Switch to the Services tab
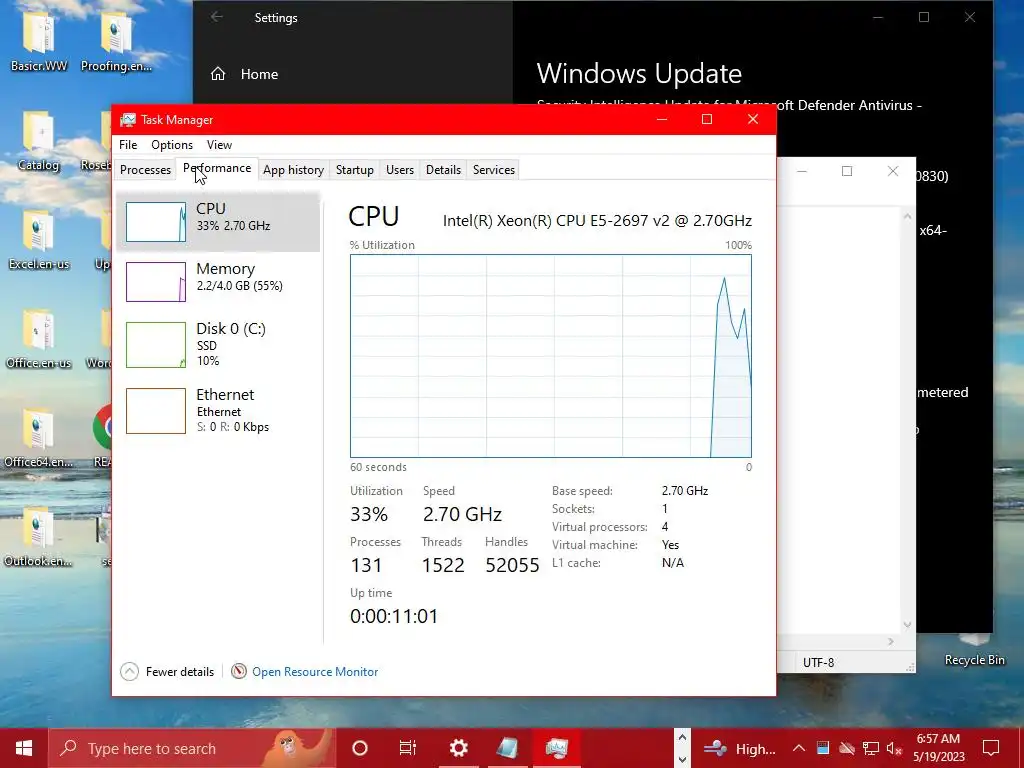 [494, 170]
